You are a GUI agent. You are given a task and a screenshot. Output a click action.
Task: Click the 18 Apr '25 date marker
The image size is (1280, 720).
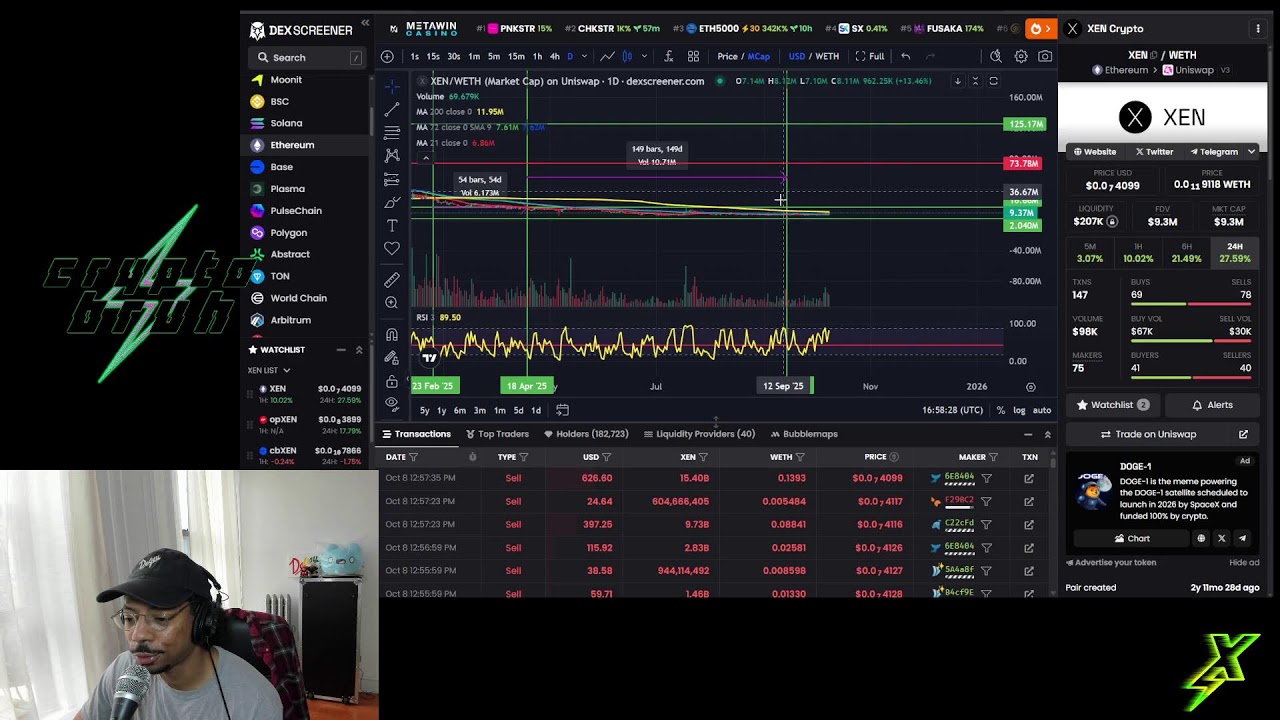pos(526,386)
